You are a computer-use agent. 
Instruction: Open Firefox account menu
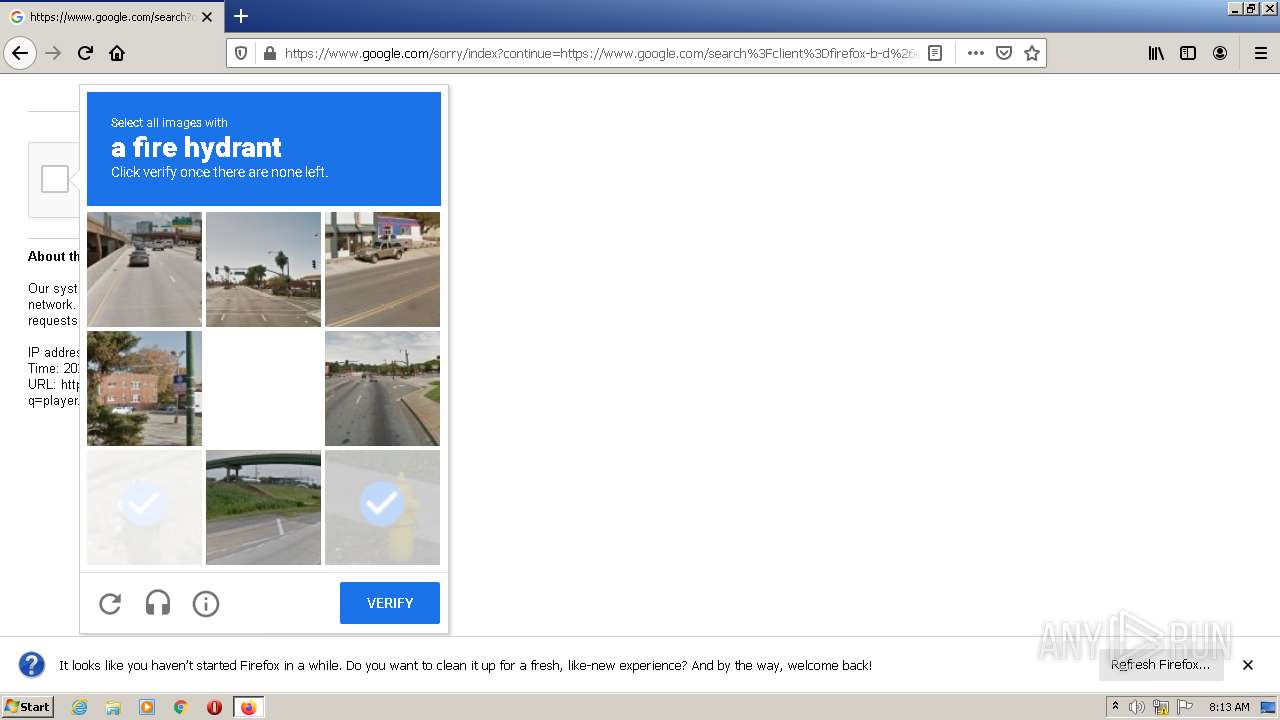tap(1220, 53)
